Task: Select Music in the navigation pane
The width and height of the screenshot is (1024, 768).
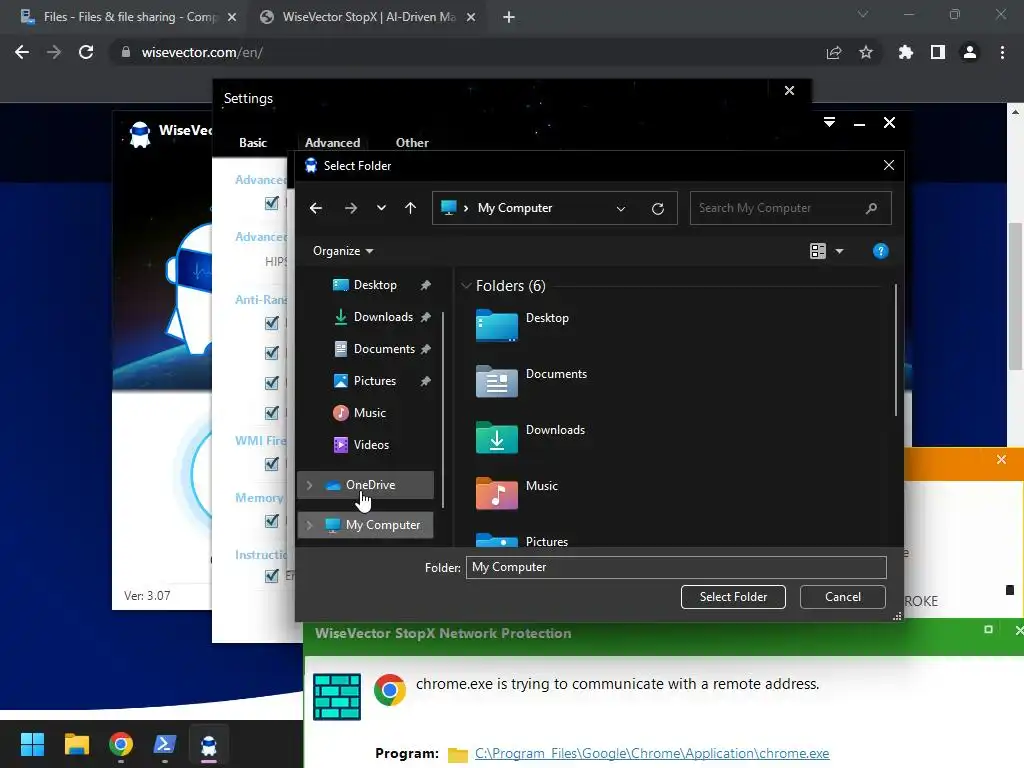Action: point(369,413)
